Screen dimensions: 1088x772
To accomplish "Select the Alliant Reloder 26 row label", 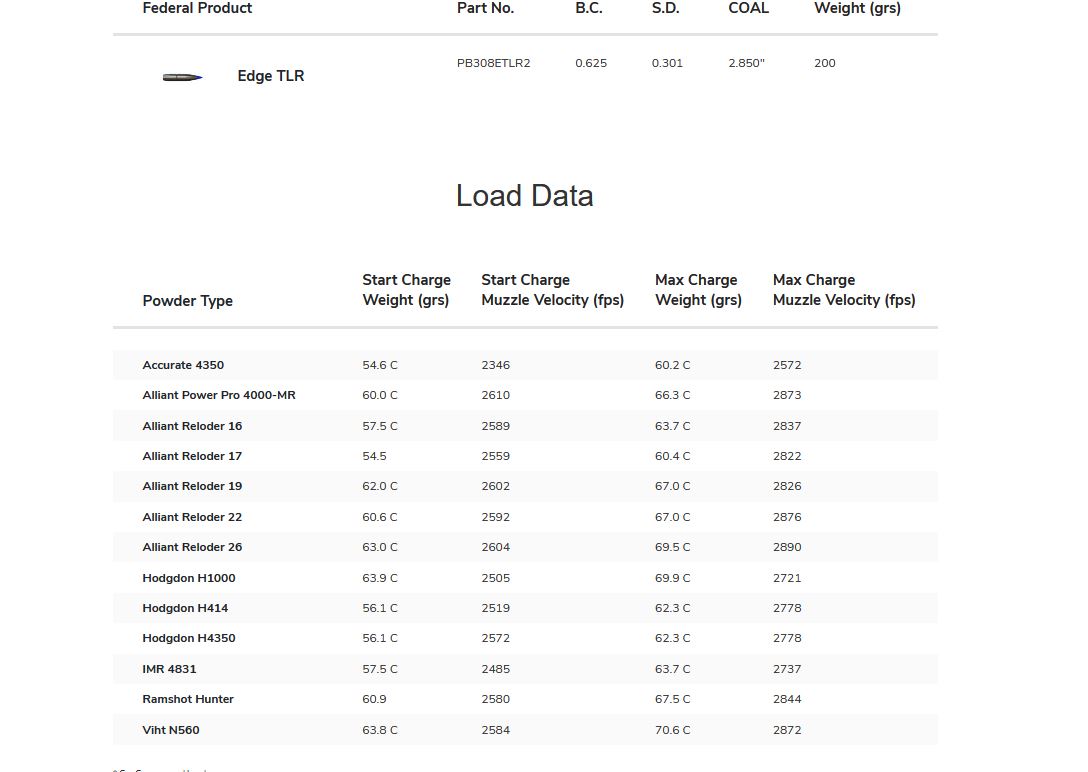I will point(192,547).
